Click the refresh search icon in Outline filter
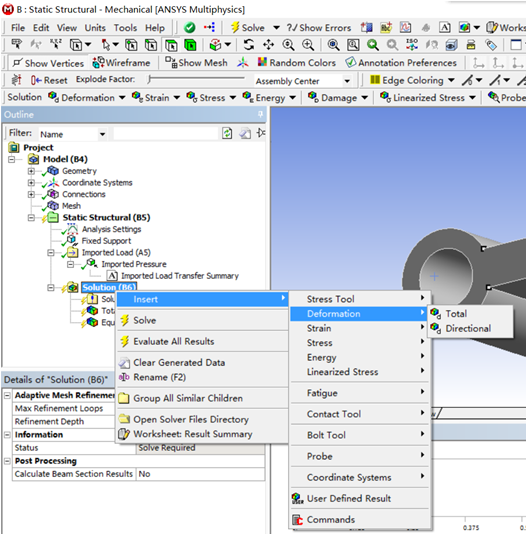 227,133
